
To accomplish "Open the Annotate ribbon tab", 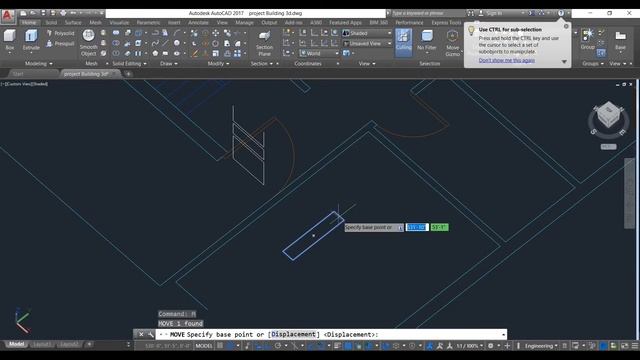I will coord(198,22).
